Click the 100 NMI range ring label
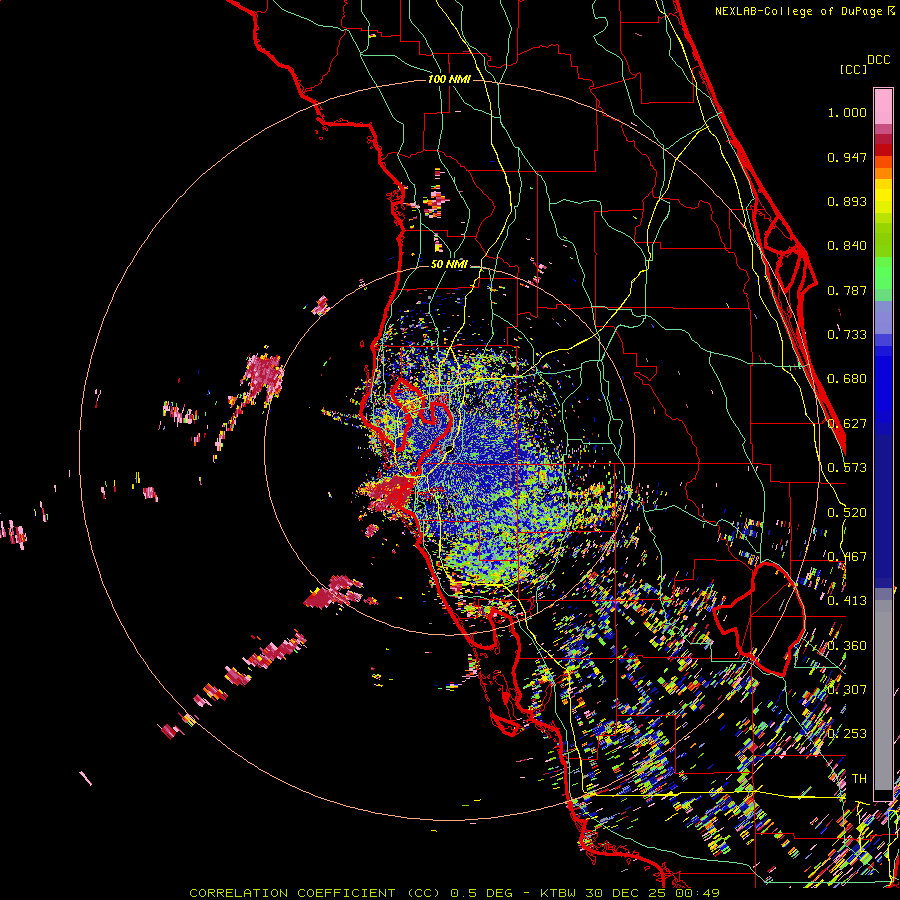Screen dimensions: 900x900 (449, 79)
